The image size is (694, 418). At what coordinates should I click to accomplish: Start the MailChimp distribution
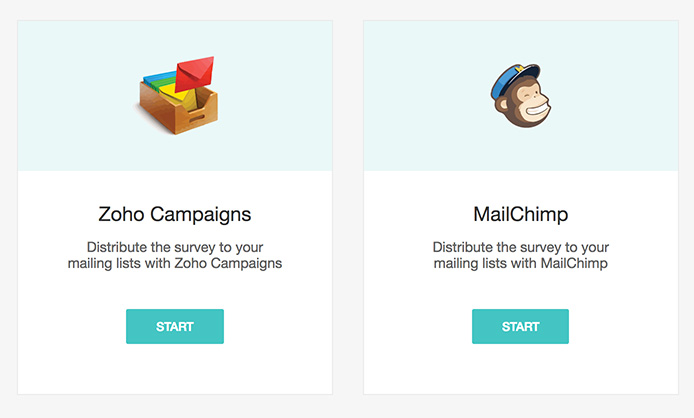pyautogui.click(x=520, y=326)
